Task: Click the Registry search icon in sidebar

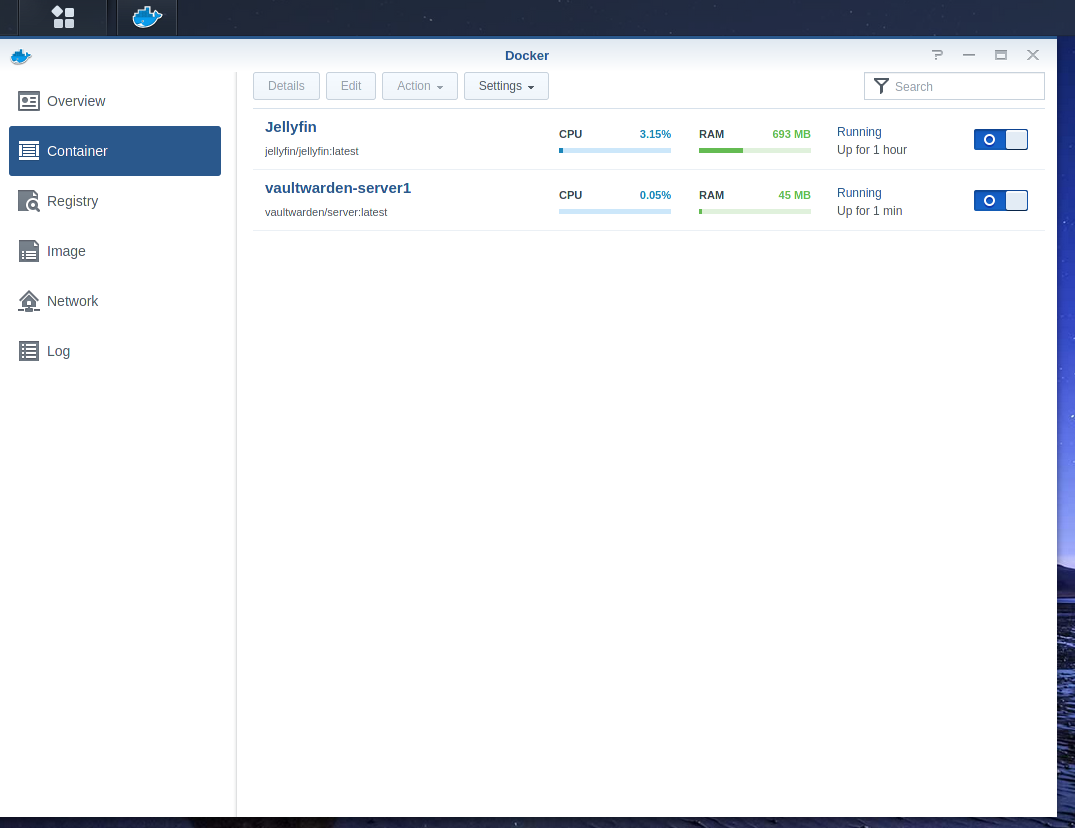Action: click(29, 201)
